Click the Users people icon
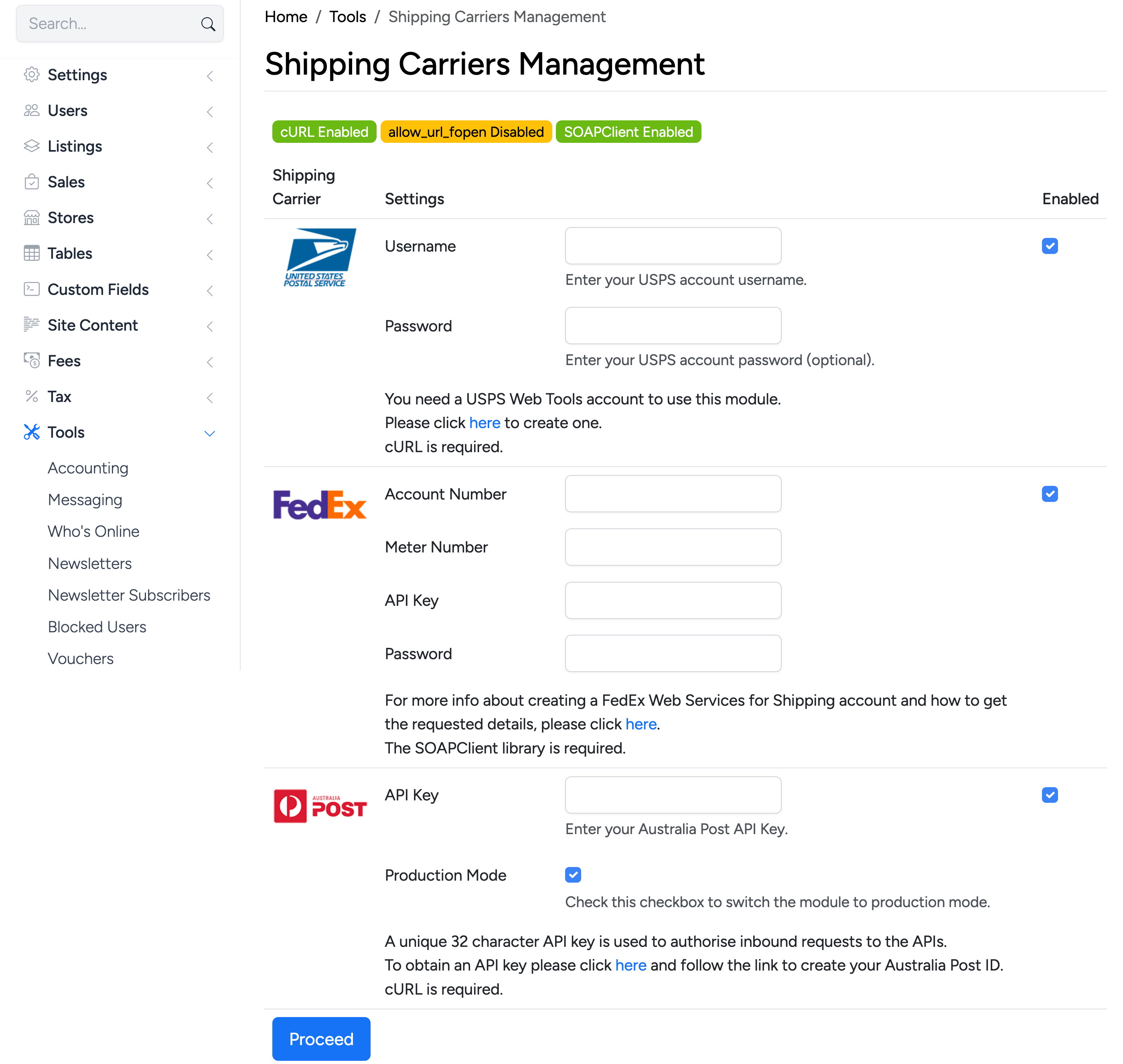This screenshot has width=1123, height=1064. 32,111
